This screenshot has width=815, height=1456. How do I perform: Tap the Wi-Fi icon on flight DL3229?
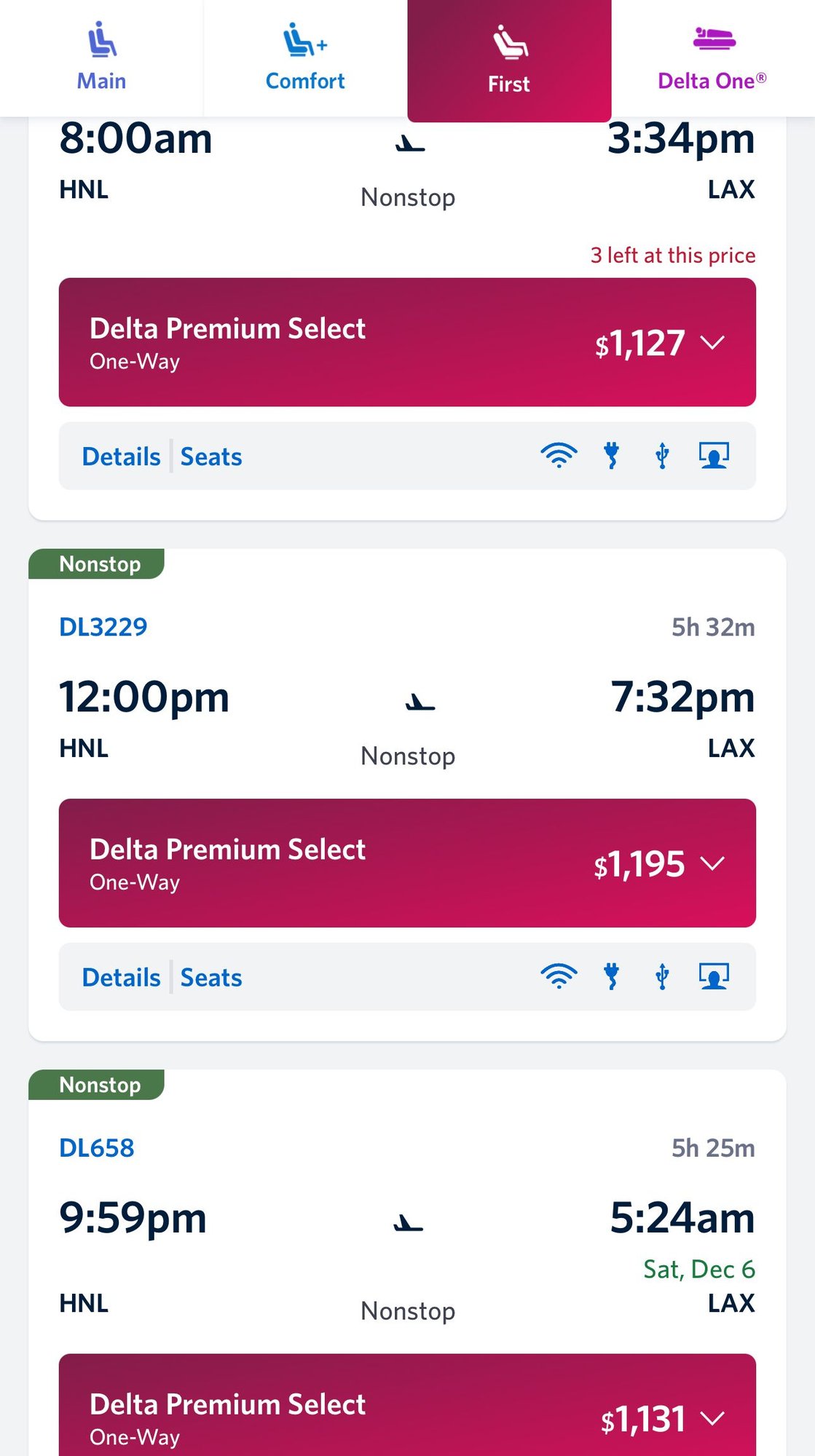point(559,976)
